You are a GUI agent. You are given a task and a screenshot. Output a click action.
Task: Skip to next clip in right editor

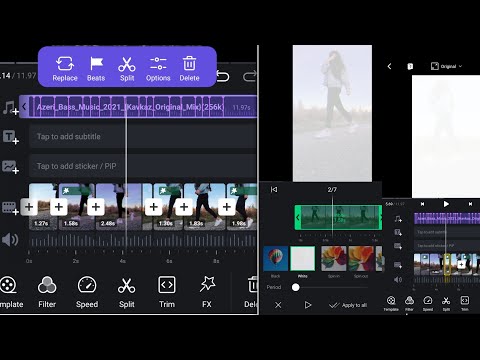point(470,204)
